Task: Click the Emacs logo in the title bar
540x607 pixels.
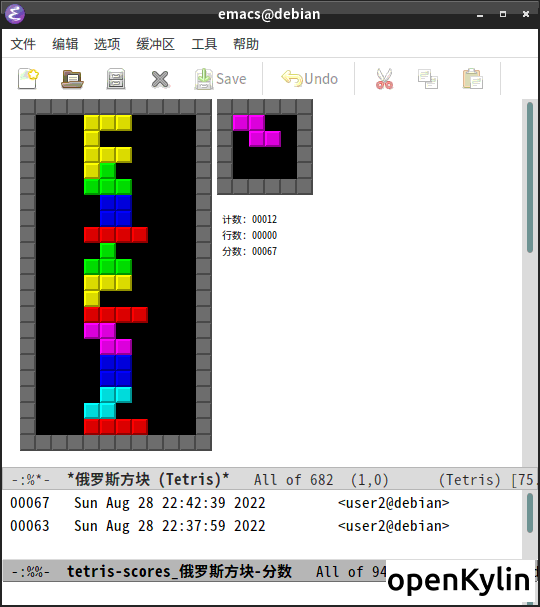Action: click(15, 14)
